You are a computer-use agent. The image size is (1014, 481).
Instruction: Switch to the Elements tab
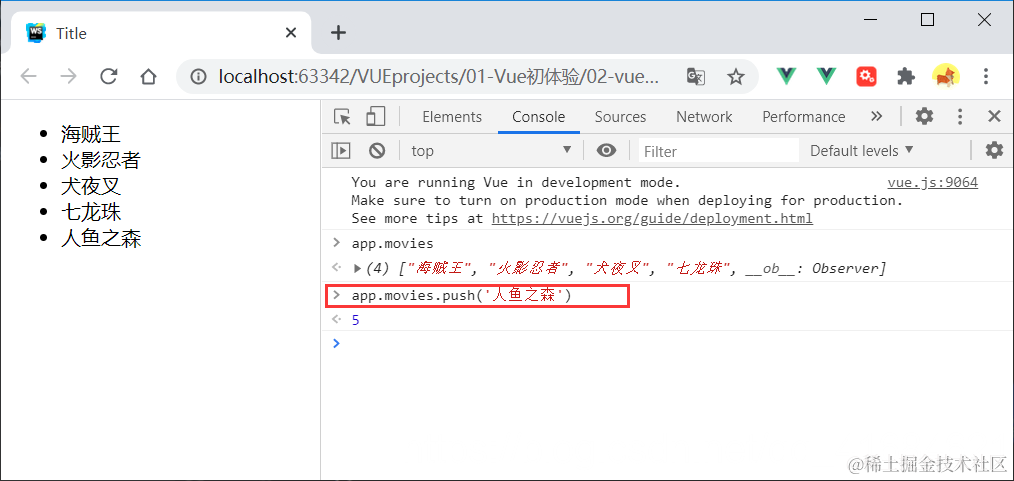(452, 117)
